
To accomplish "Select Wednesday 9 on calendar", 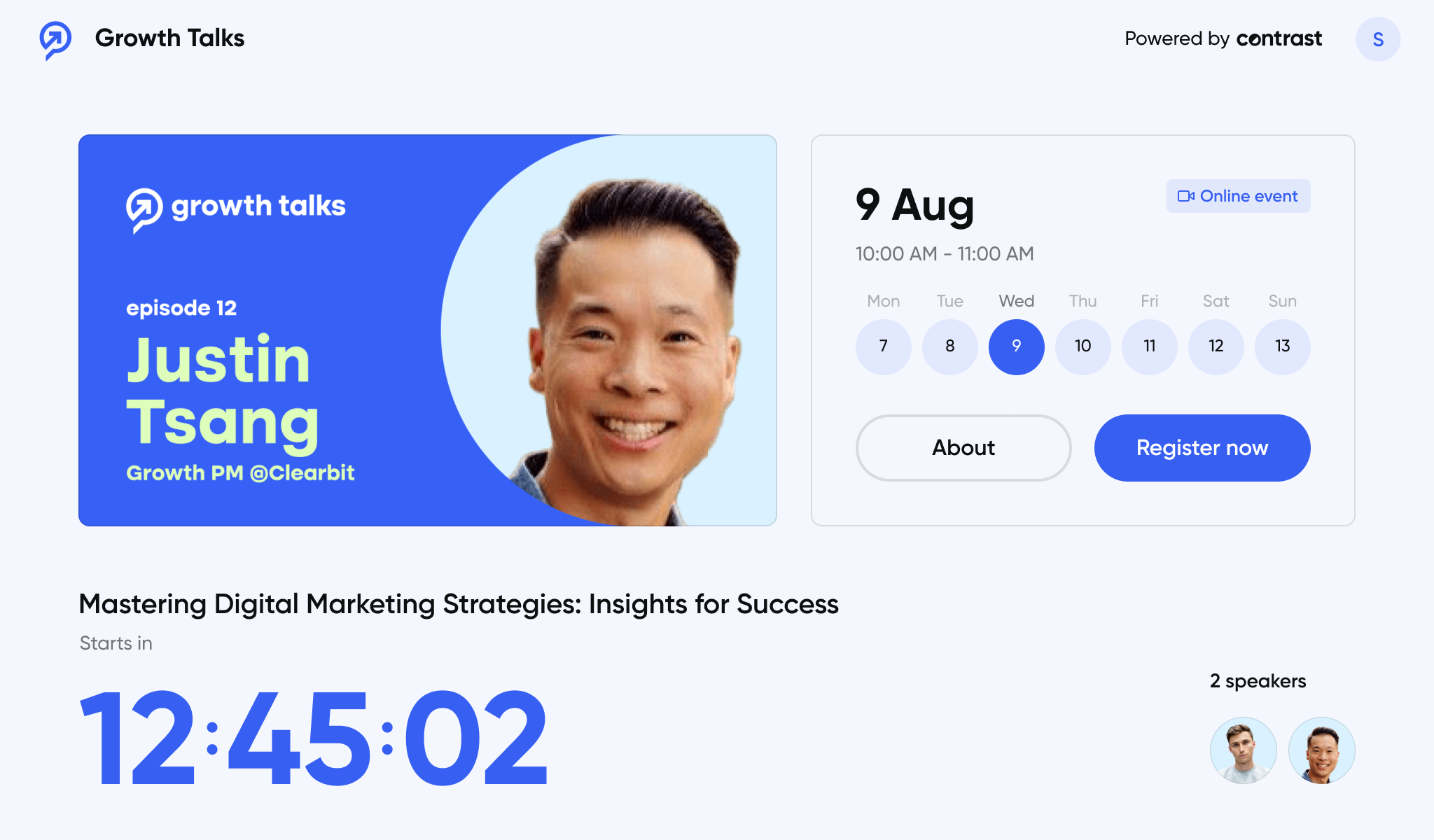I will click(1015, 346).
